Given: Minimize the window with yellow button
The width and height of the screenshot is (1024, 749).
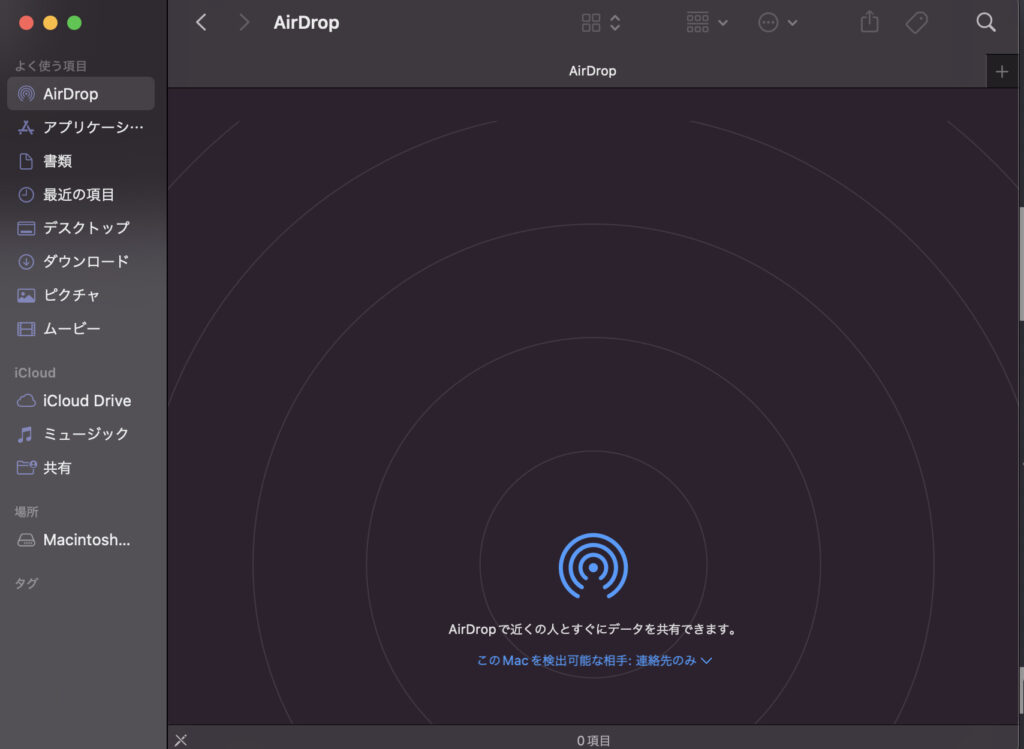Looking at the screenshot, I should tap(50, 23).
